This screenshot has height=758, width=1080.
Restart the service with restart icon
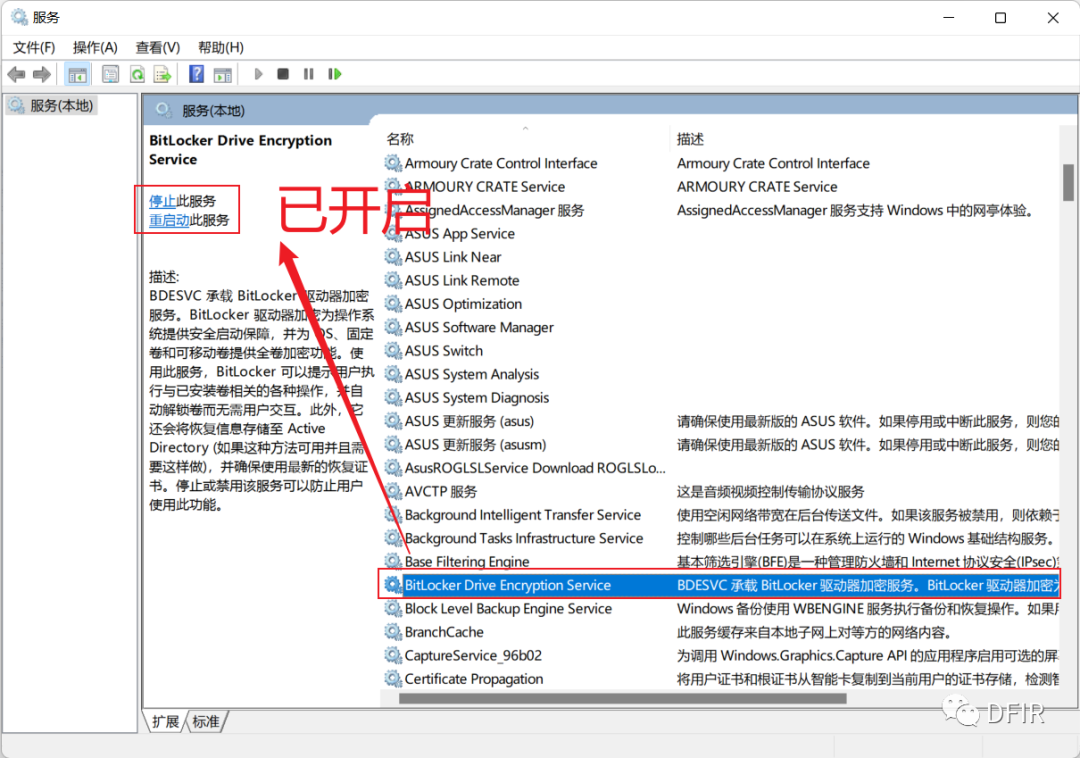[x=335, y=74]
